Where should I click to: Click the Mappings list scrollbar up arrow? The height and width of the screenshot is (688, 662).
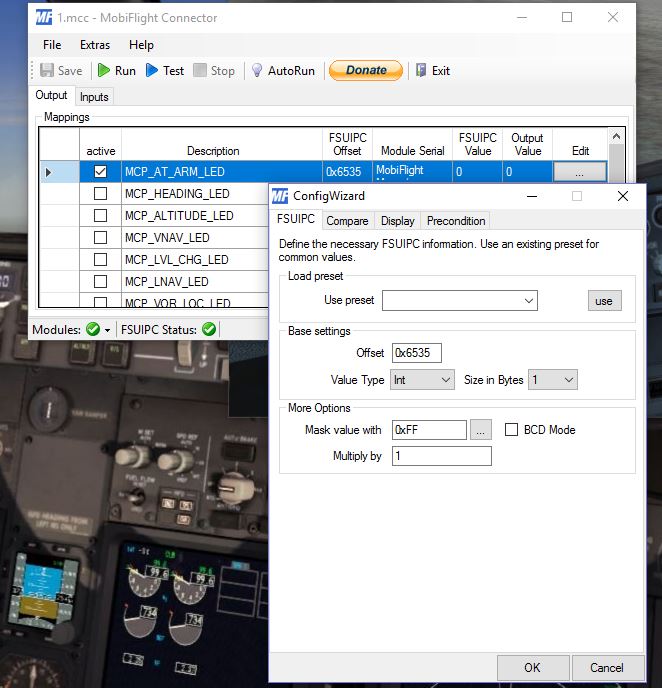pyautogui.click(x=616, y=136)
